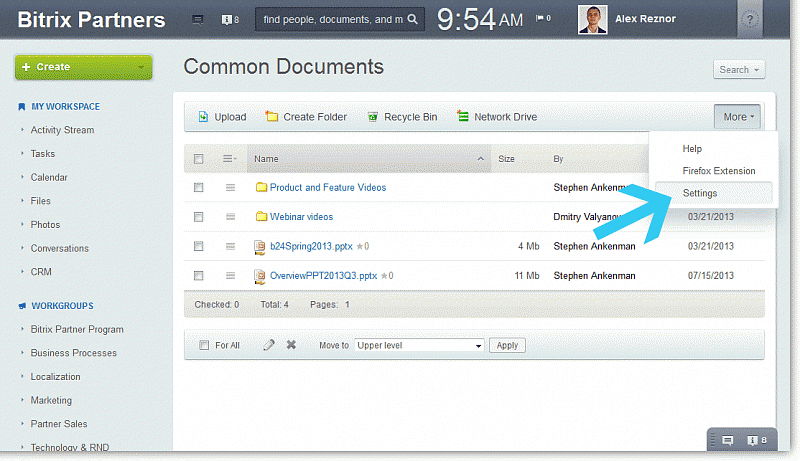Viewport: 800px width, 461px height.
Task: Open chat icon in bottom right panel
Action: click(728, 440)
